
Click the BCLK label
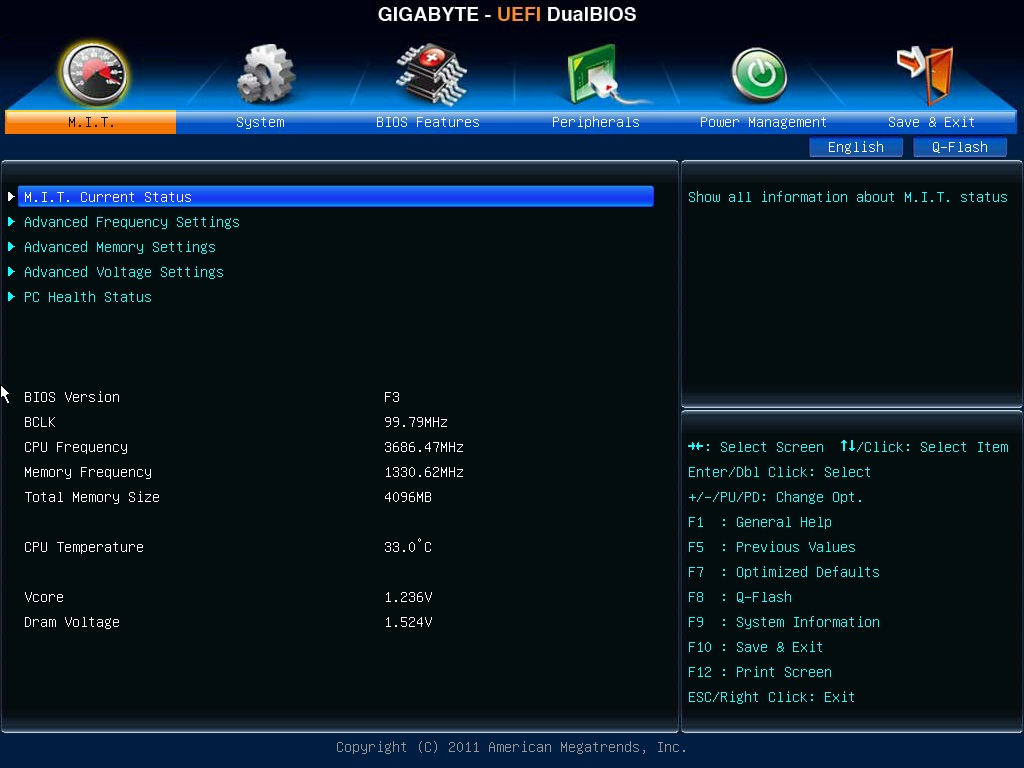[x=40, y=423]
